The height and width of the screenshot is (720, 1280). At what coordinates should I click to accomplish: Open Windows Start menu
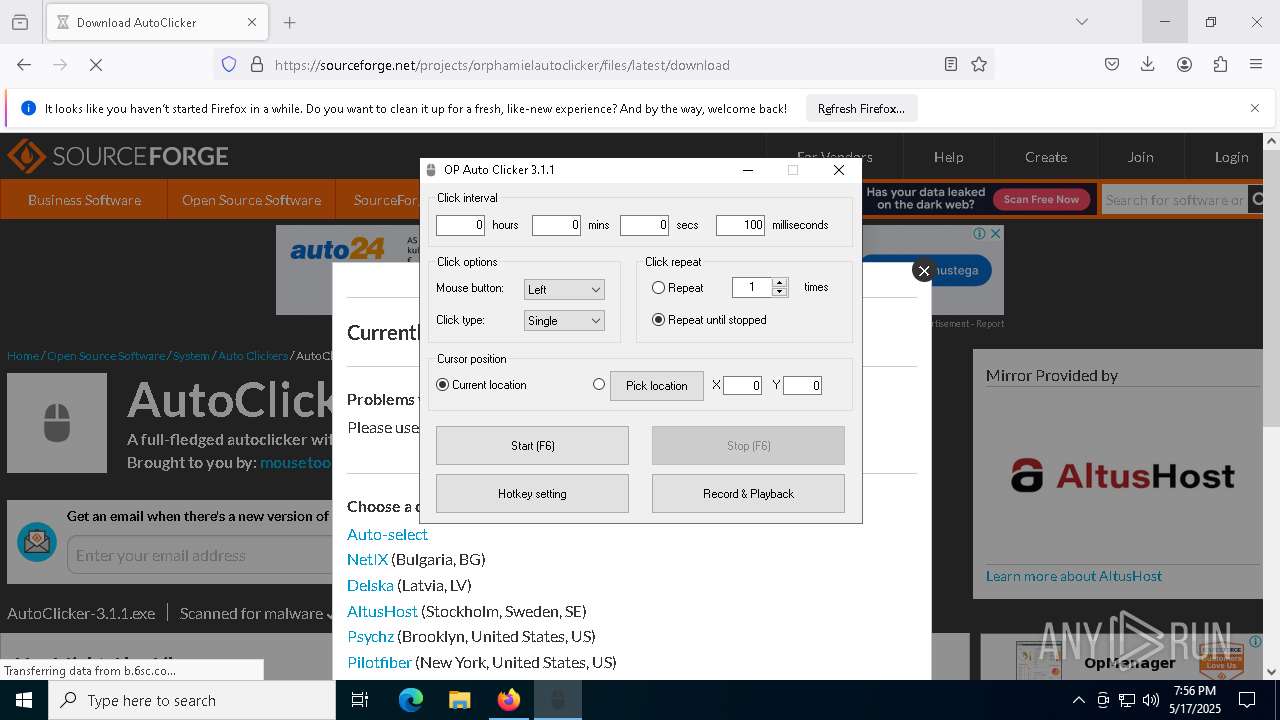[24, 700]
